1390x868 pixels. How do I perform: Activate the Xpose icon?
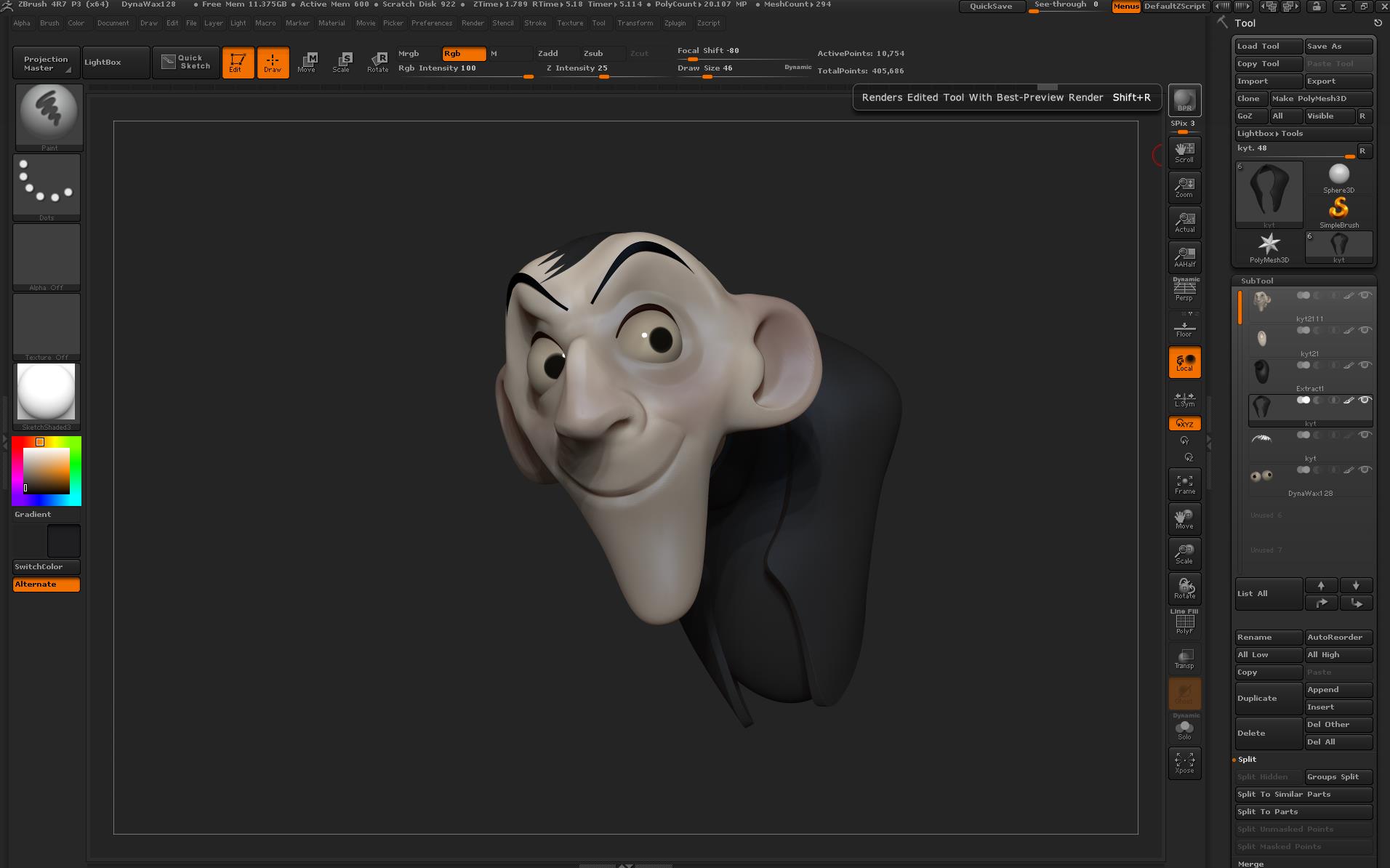tap(1184, 763)
